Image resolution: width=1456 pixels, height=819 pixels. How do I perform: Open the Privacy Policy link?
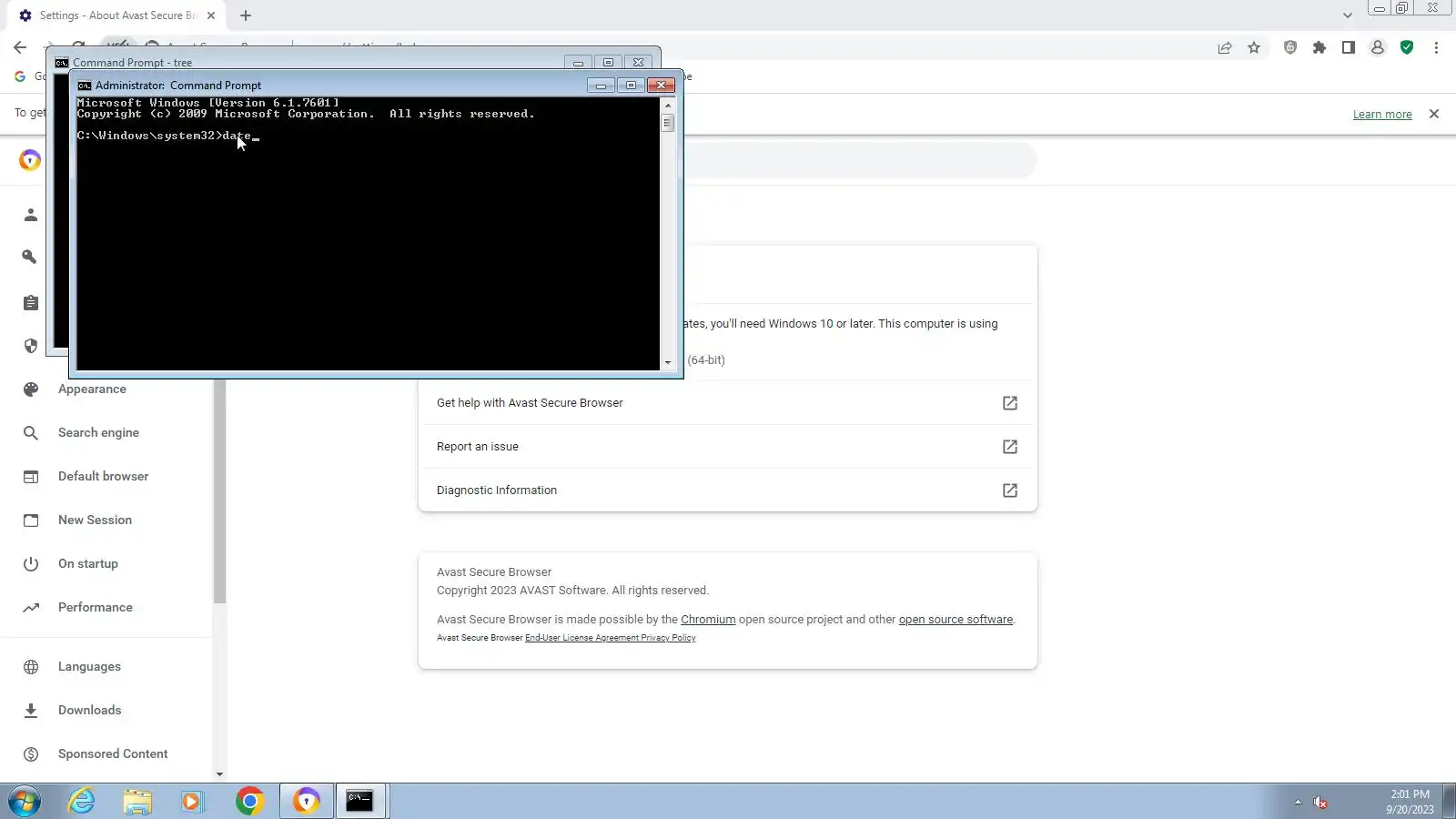pyautogui.click(x=668, y=638)
